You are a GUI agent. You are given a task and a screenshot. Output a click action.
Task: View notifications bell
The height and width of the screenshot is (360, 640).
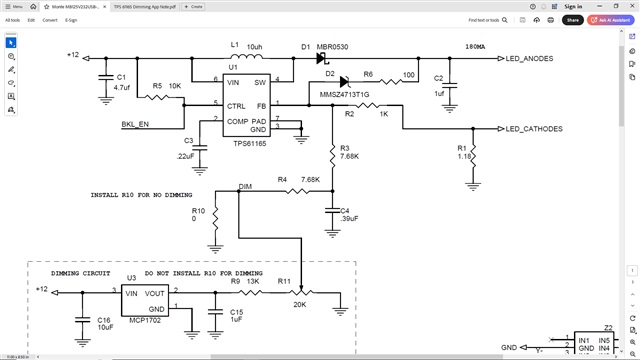coord(543,7)
